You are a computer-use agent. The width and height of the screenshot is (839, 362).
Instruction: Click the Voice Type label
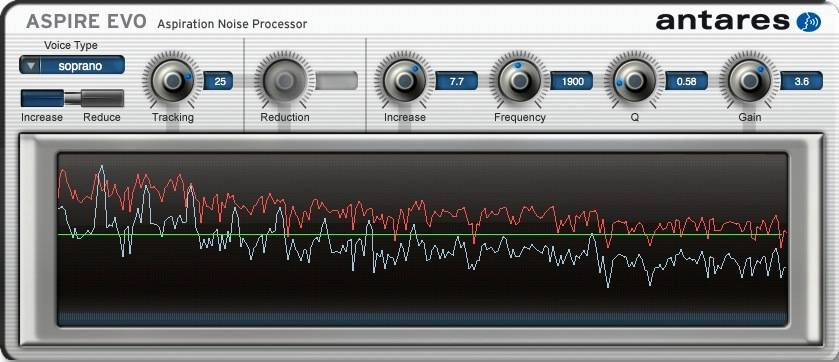coord(71,45)
